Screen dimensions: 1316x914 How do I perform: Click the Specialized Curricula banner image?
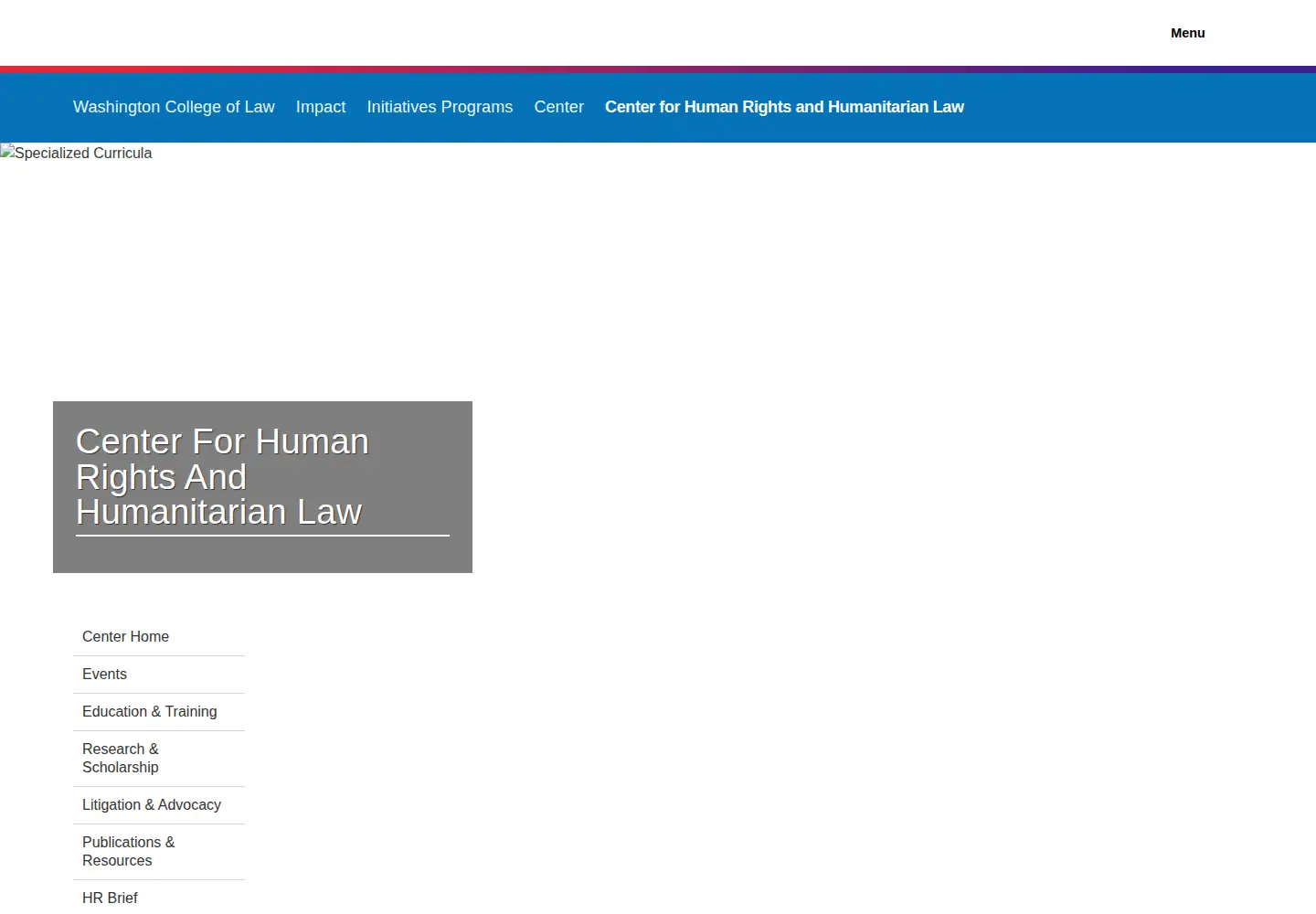point(77,153)
